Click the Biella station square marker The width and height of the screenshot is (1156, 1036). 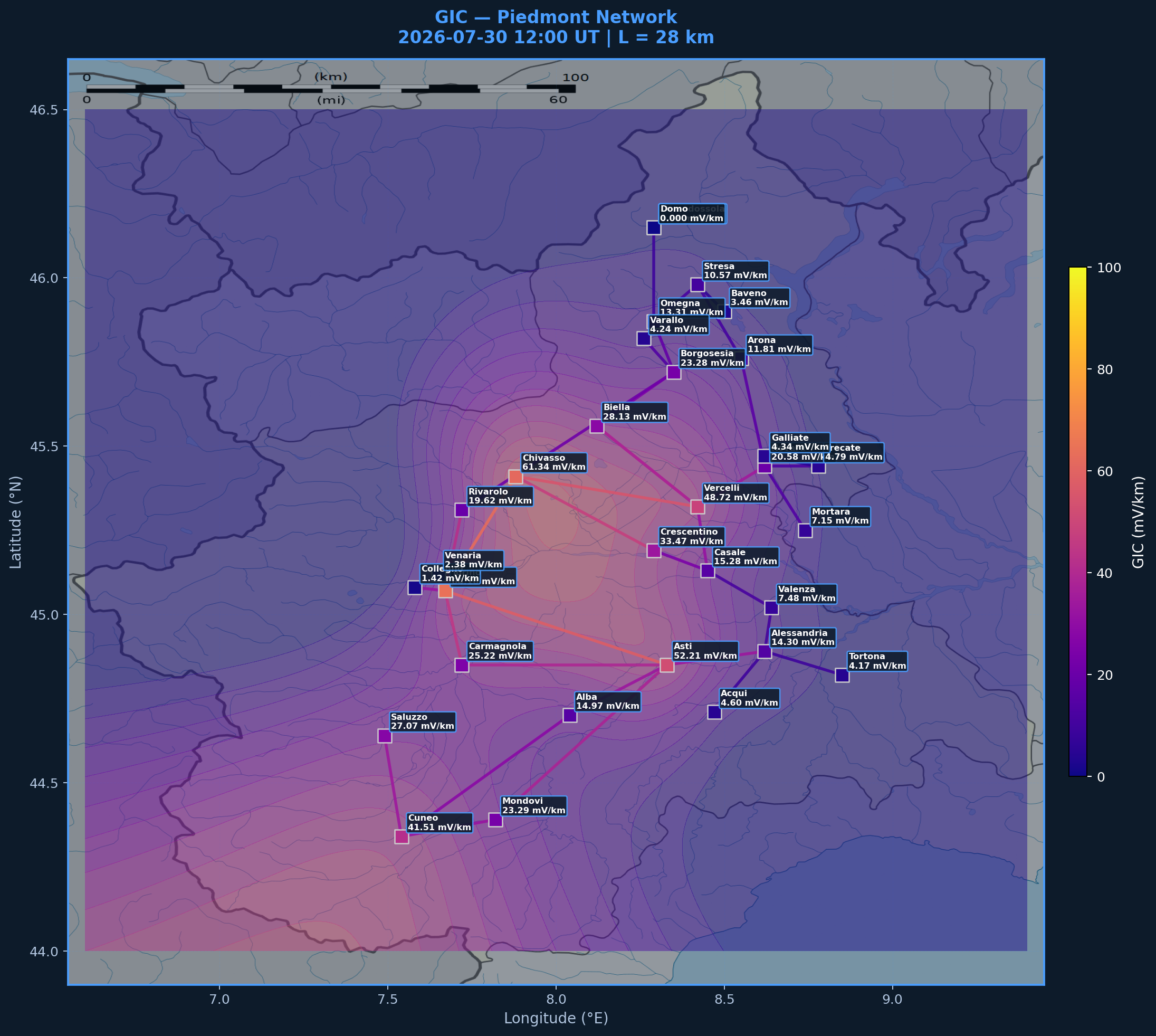(597, 426)
